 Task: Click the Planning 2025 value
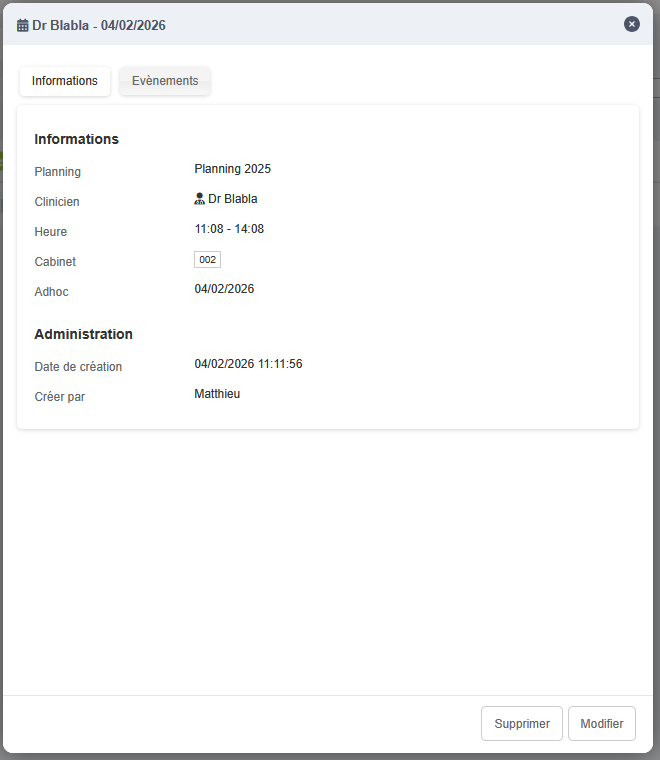pos(232,169)
